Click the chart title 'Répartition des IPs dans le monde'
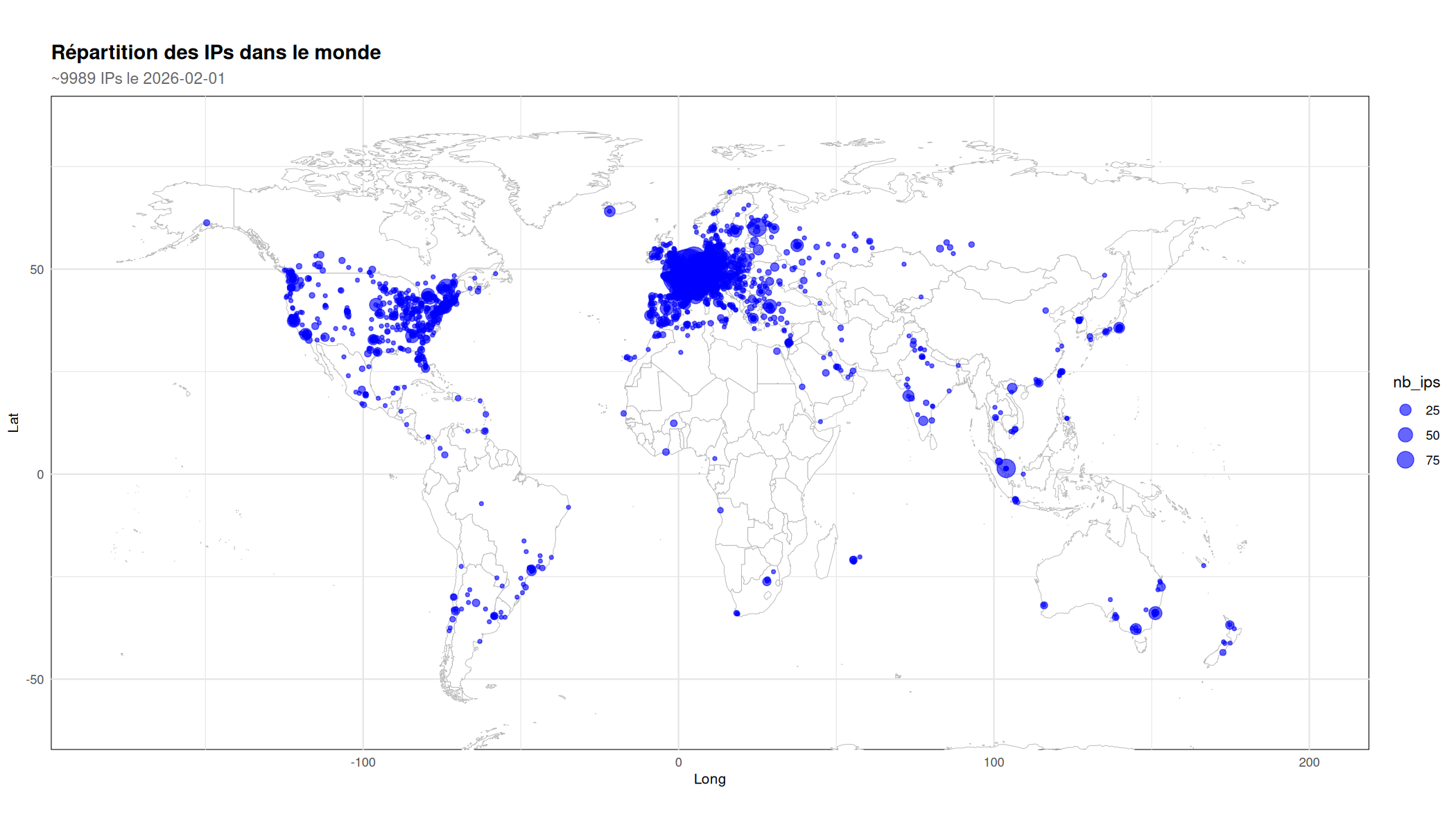 (216, 53)
